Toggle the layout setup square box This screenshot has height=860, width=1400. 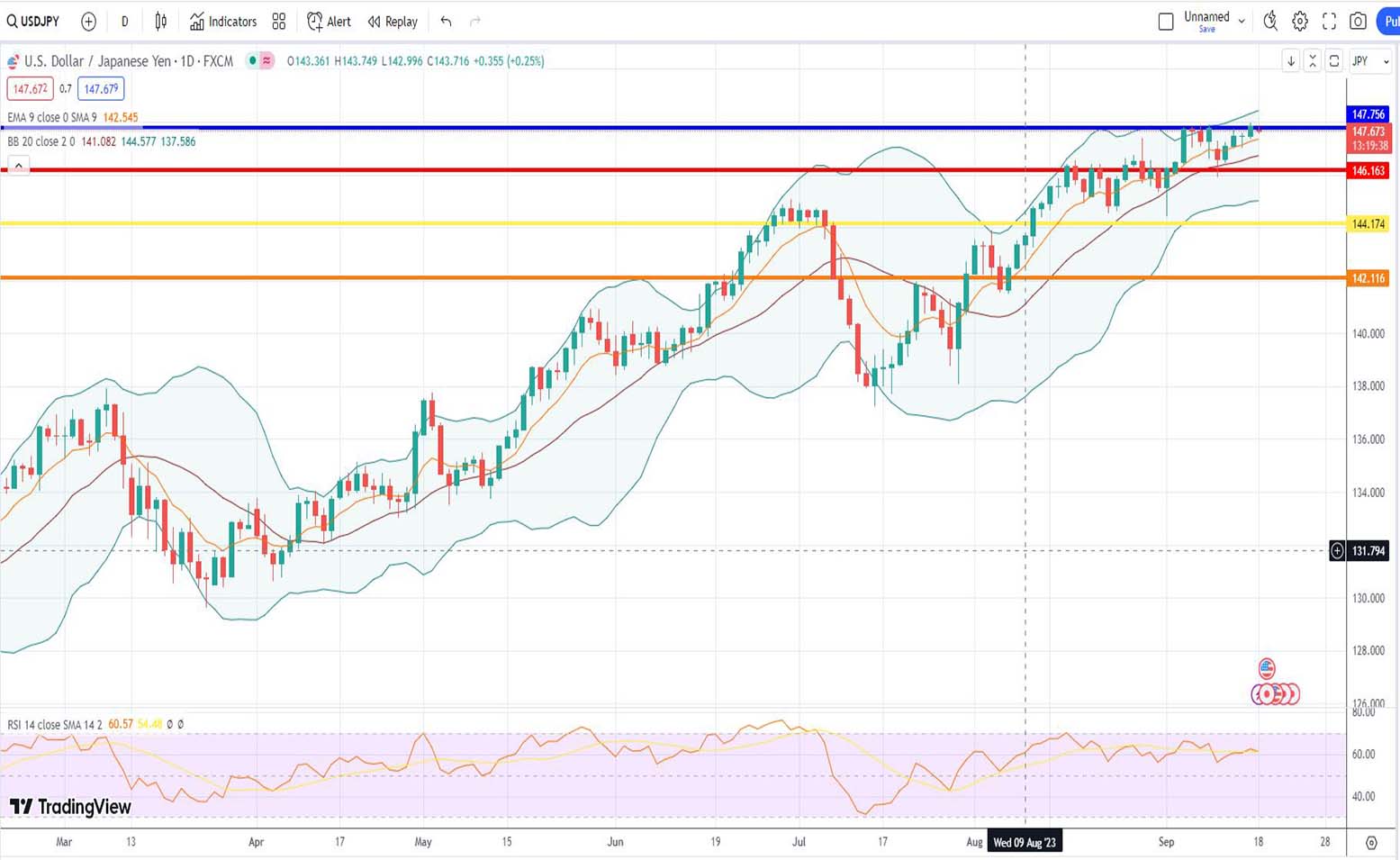click(x=1166, y=21)
